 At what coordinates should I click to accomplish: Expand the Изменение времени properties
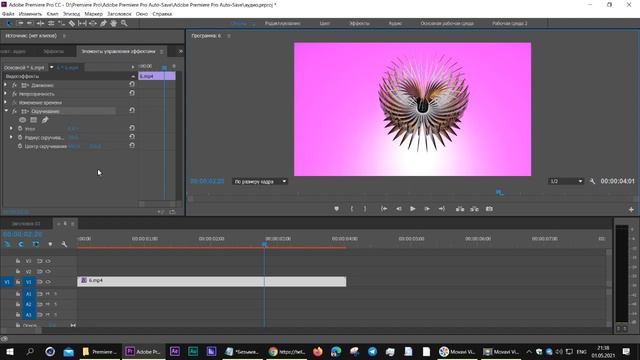click(x=5, y=102)
